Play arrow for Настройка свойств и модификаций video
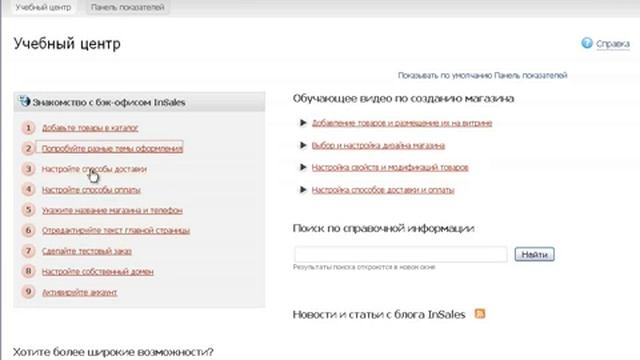 click(x=303, y=167)
